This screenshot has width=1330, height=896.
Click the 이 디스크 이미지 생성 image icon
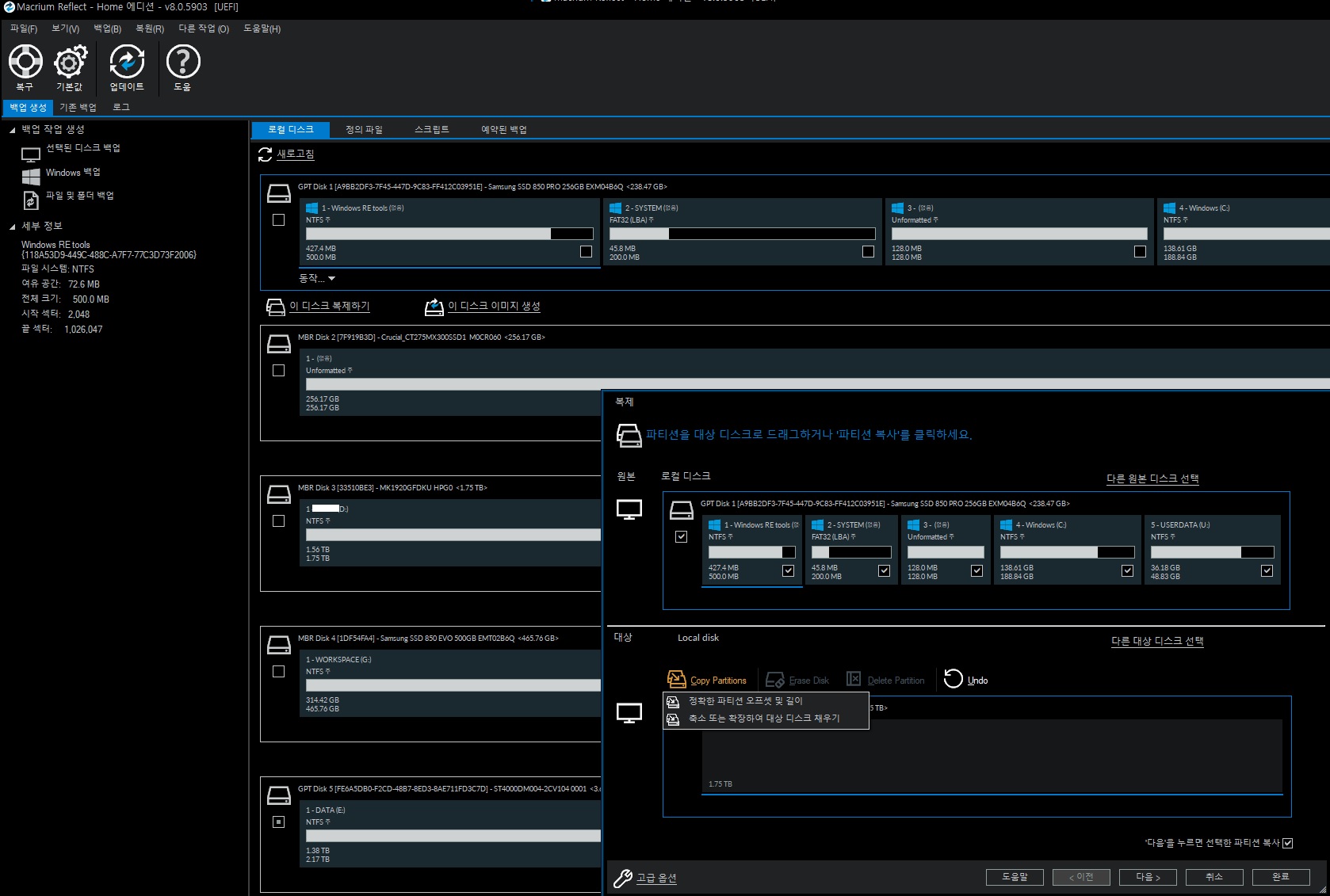pyautogui.click(x=434, y=307)
